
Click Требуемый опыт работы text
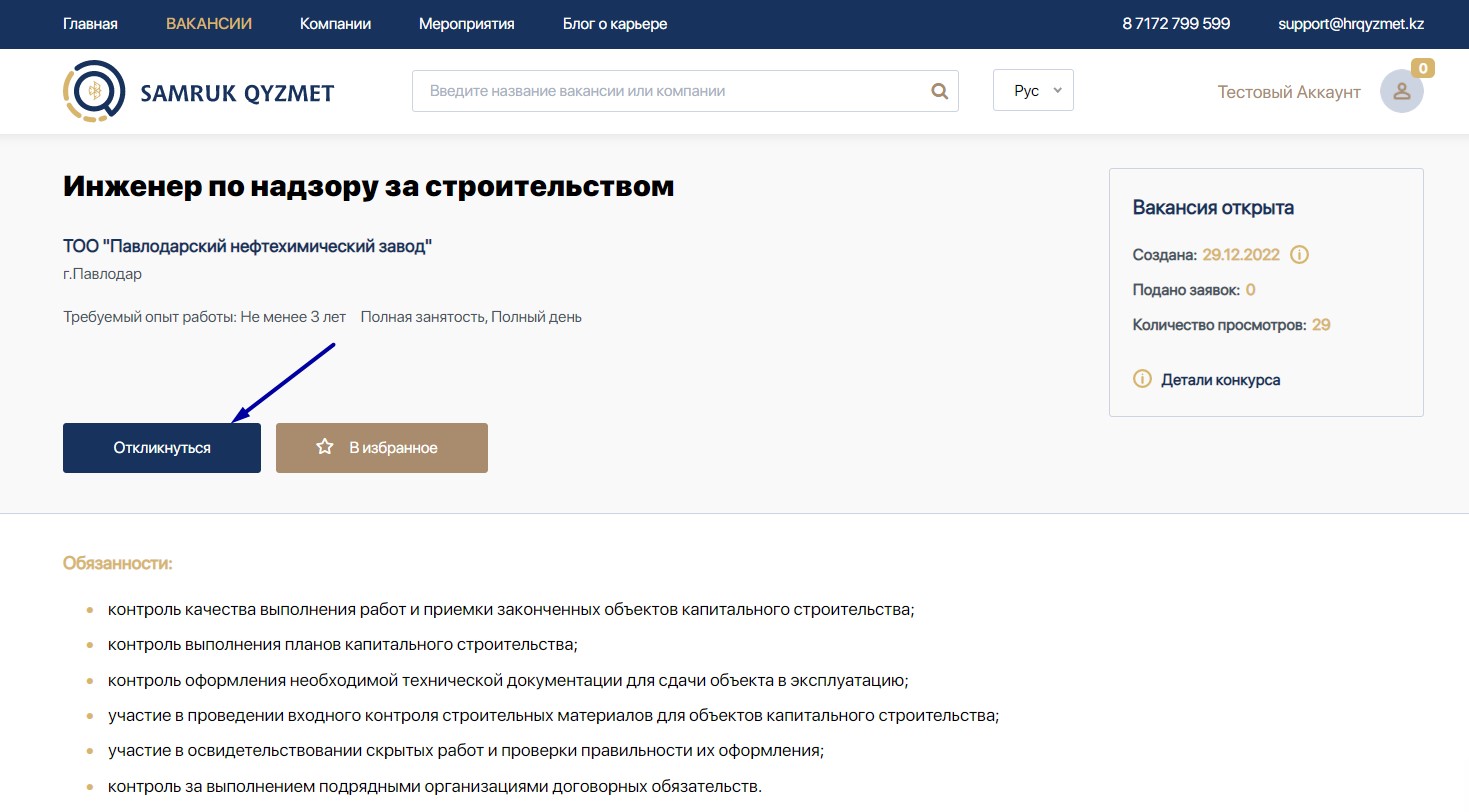(204, 317)
